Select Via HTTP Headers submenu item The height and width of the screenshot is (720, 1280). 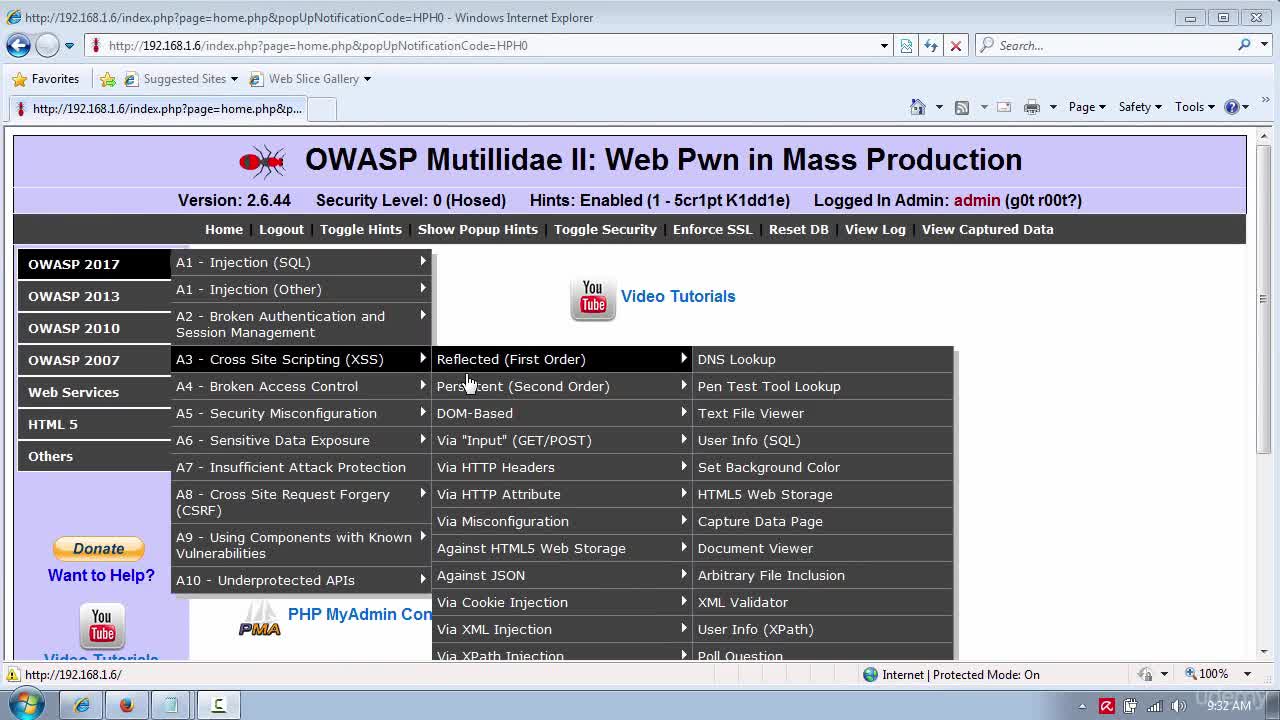[561, 467]
